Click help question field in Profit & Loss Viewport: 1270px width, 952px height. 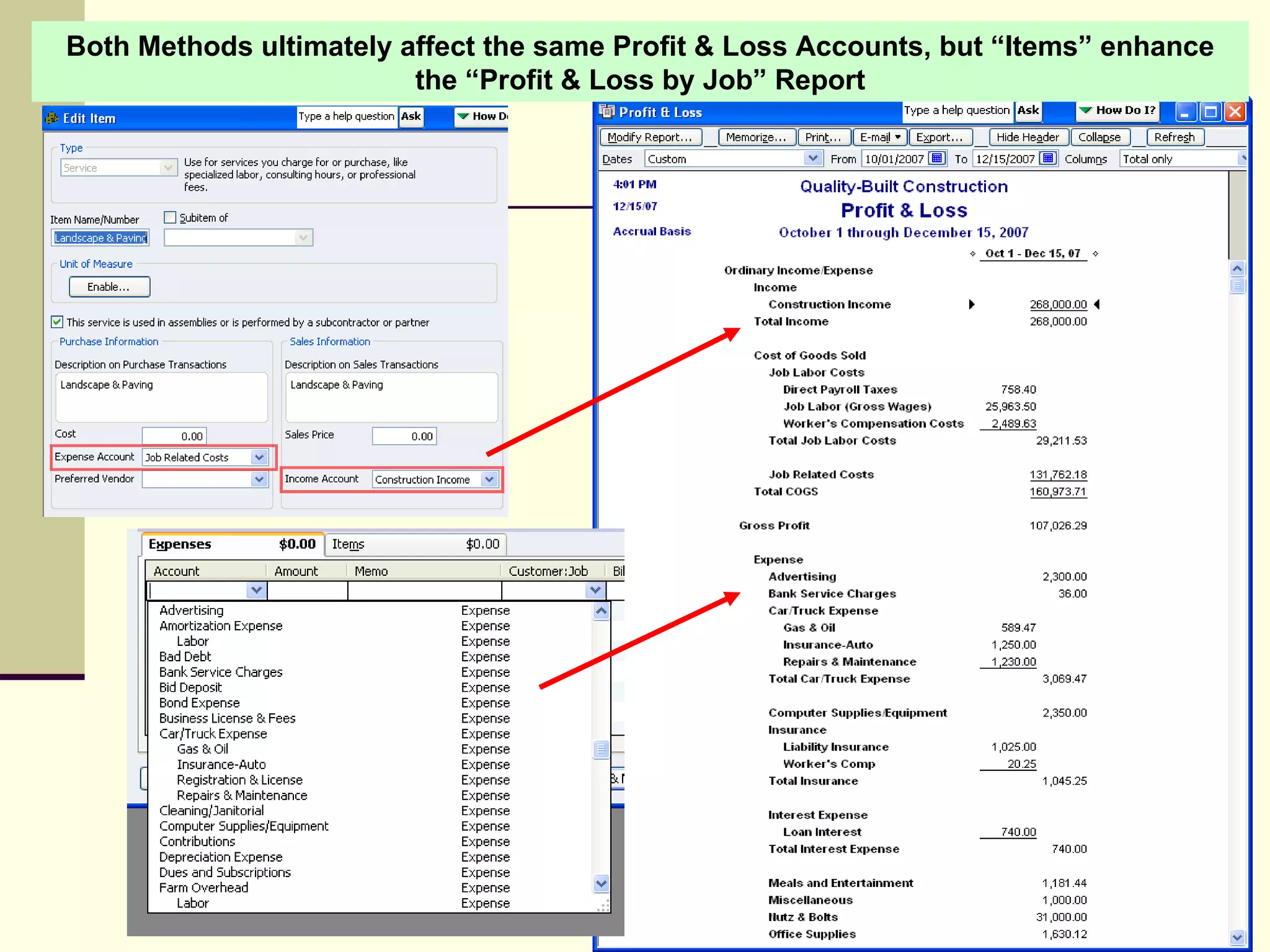click(x=957, y=110)
